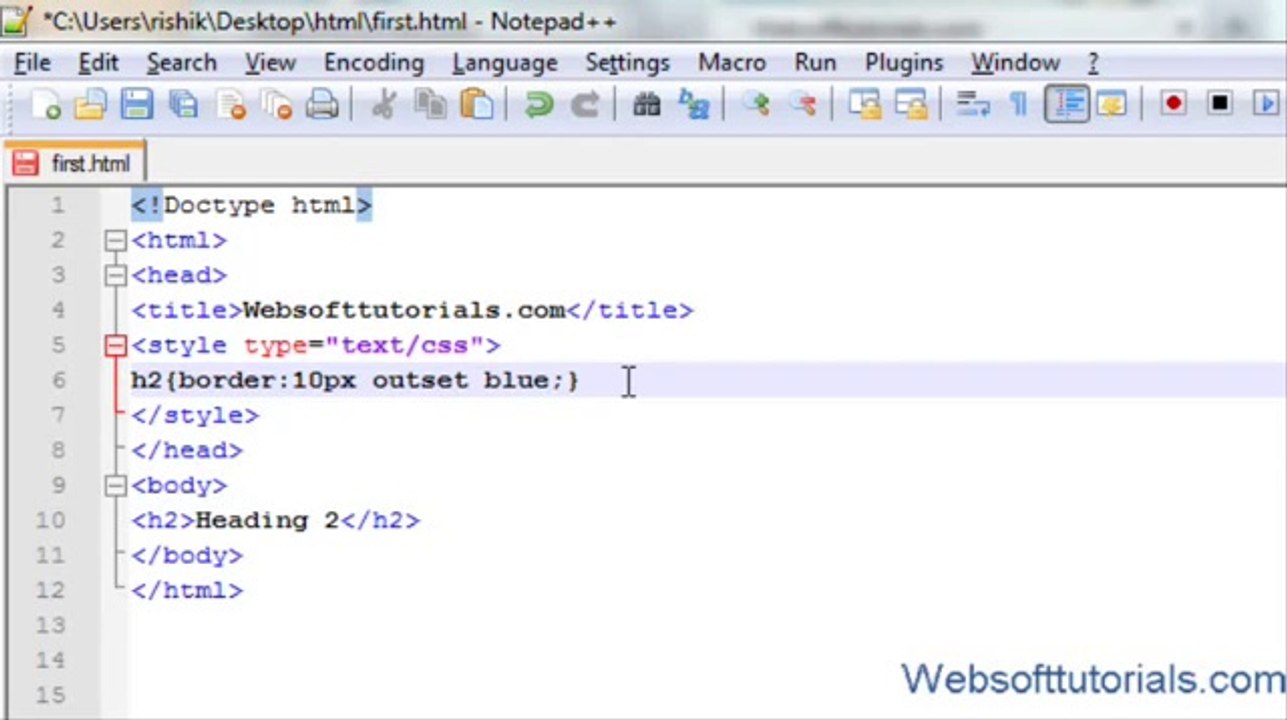This screenshot has width=1287, height=720.
Task: Select the first.html document tab
Action: (x=75, y=163)
